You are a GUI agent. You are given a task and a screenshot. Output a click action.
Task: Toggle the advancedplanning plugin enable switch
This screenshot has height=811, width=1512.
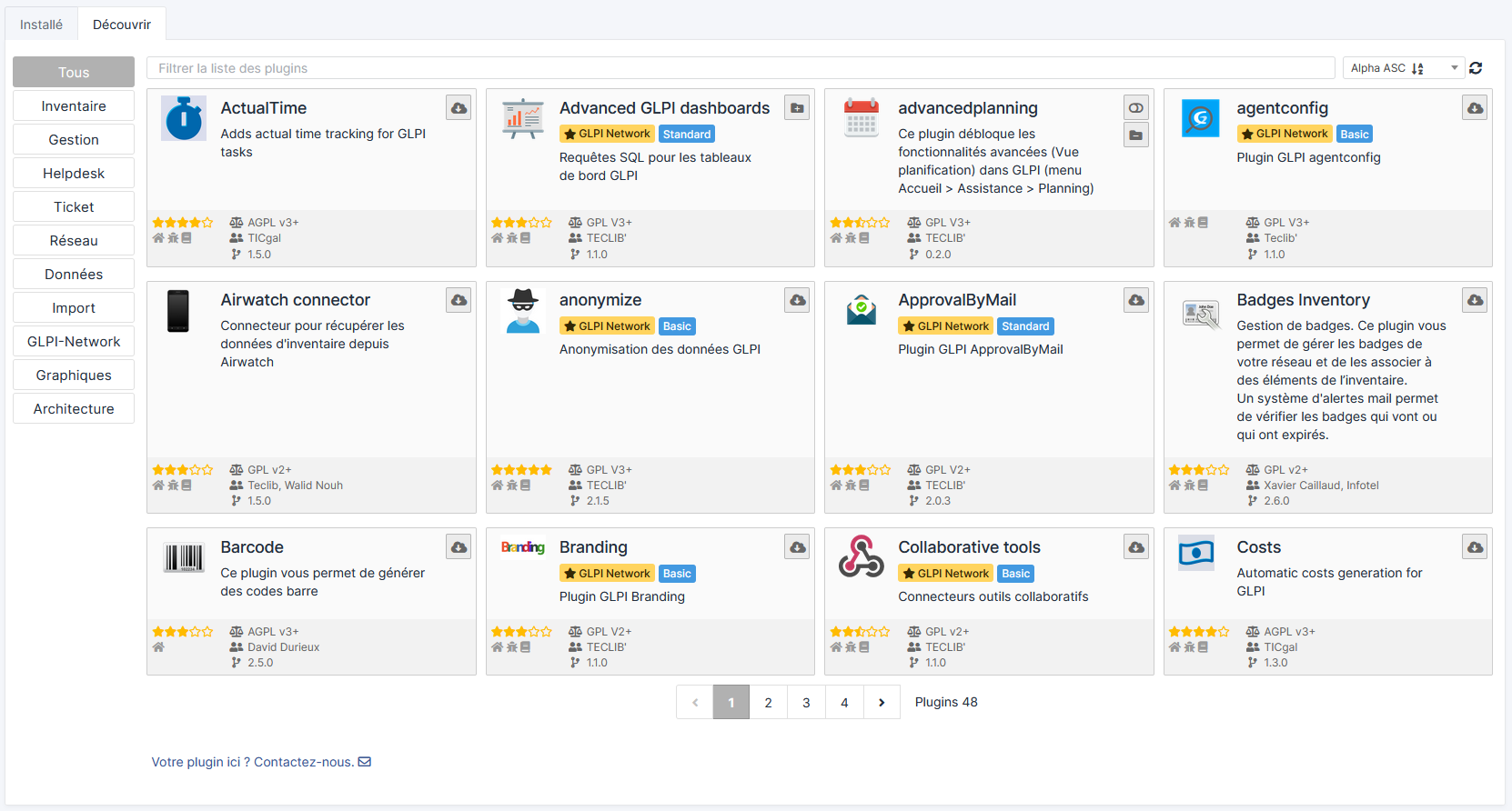click(x=1135, y=108)
